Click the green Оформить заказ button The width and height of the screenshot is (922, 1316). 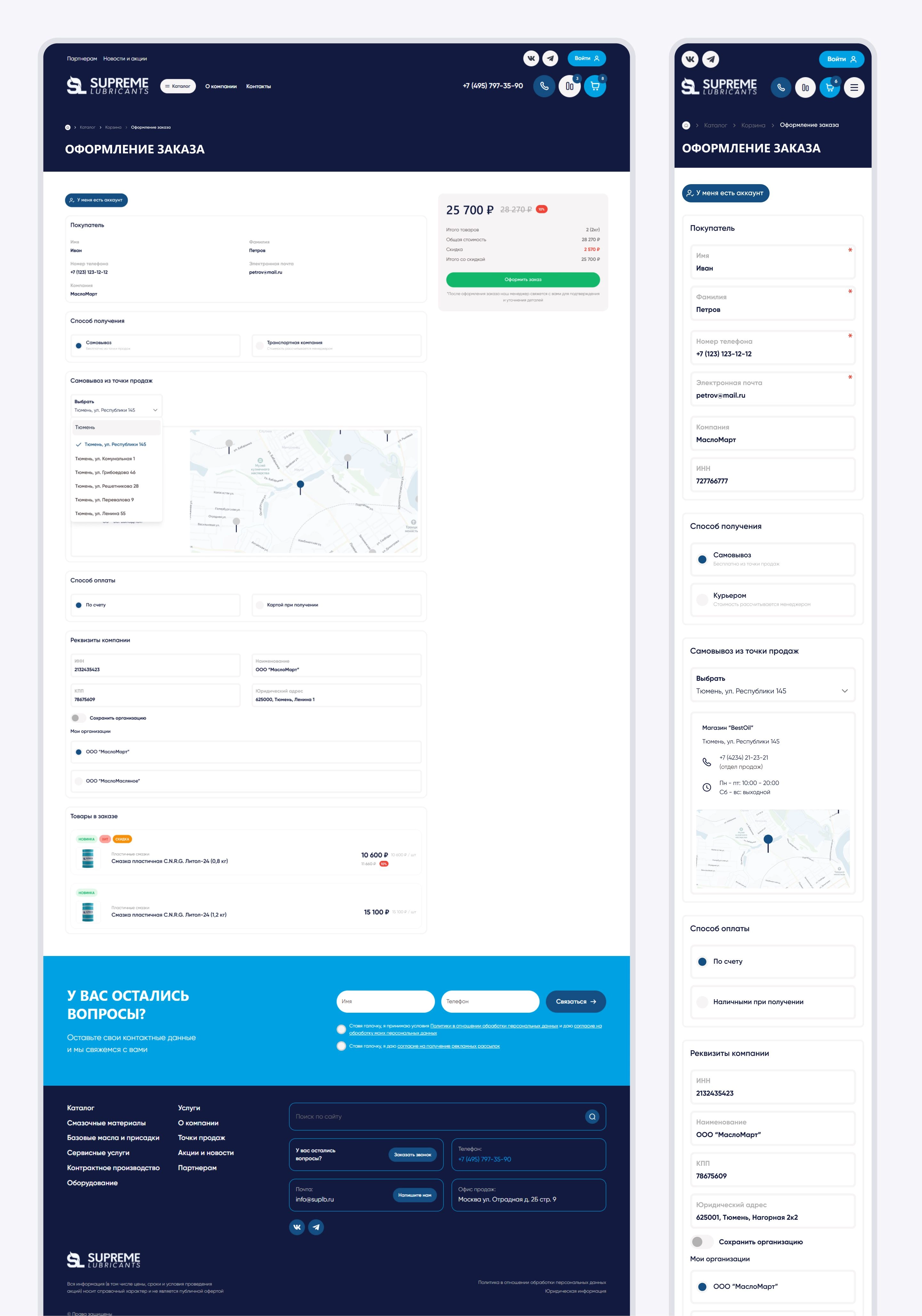[x=522, y=280]
